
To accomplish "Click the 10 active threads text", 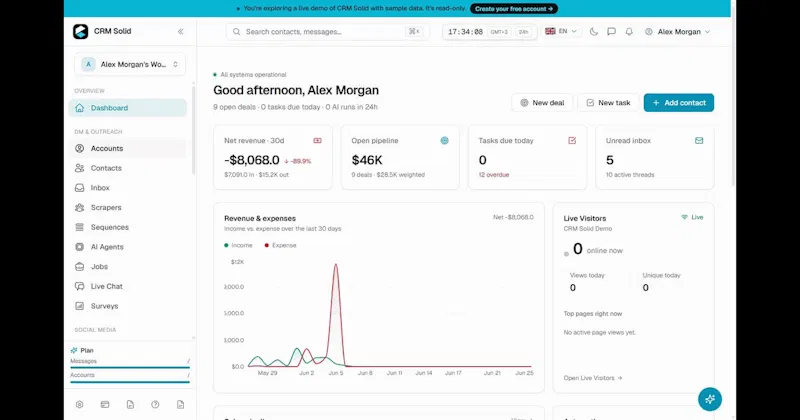I will (x=630, y=175).
